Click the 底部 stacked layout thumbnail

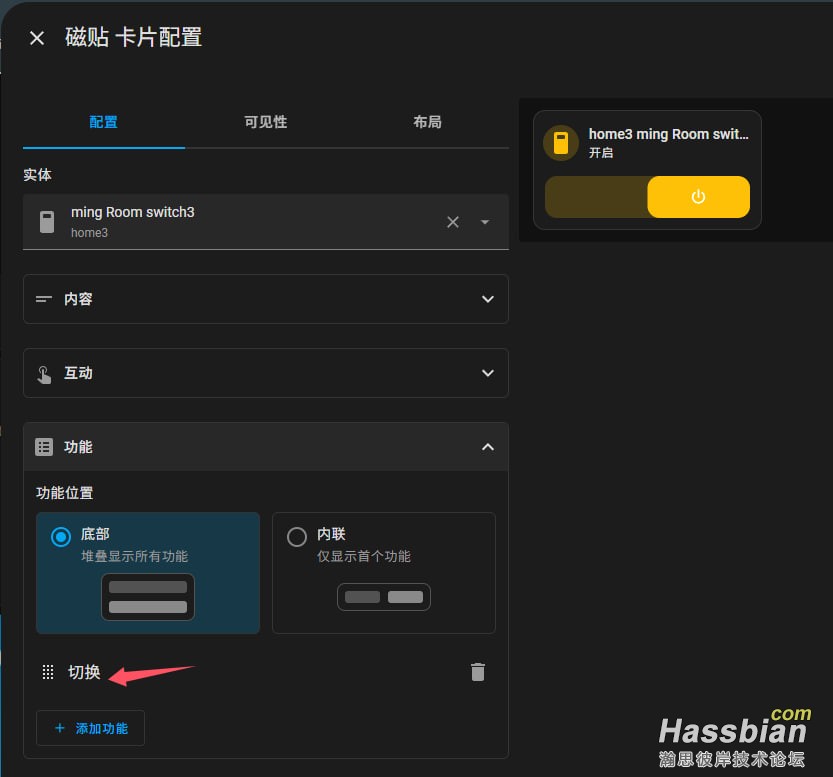pos(148,596)
